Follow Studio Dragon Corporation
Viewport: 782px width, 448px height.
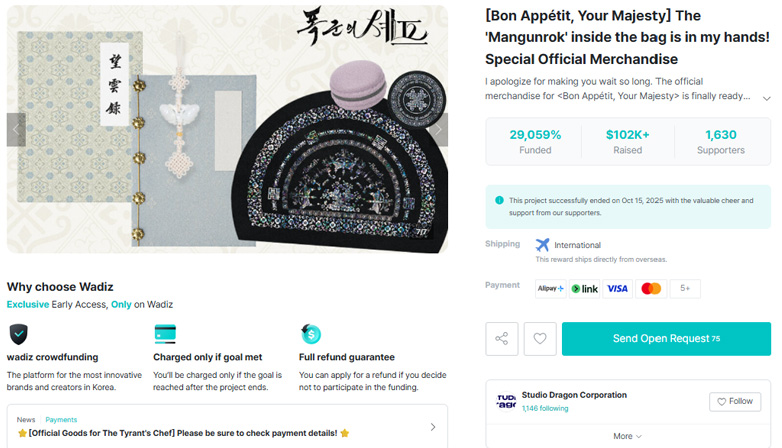tap(735, 401)
